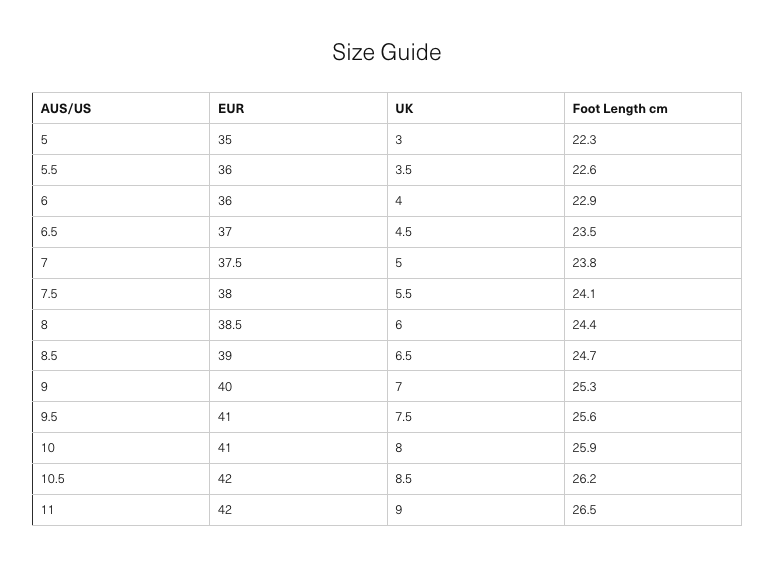Select the UK 4.5 cell
Viewport: 778px width, 564px height.
pos(403,232)
